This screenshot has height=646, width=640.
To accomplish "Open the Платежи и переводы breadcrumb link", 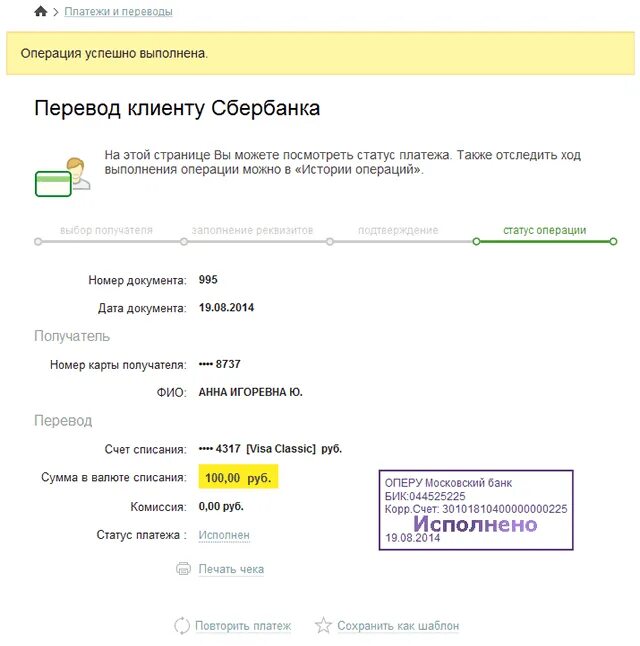I will point(118,12).
